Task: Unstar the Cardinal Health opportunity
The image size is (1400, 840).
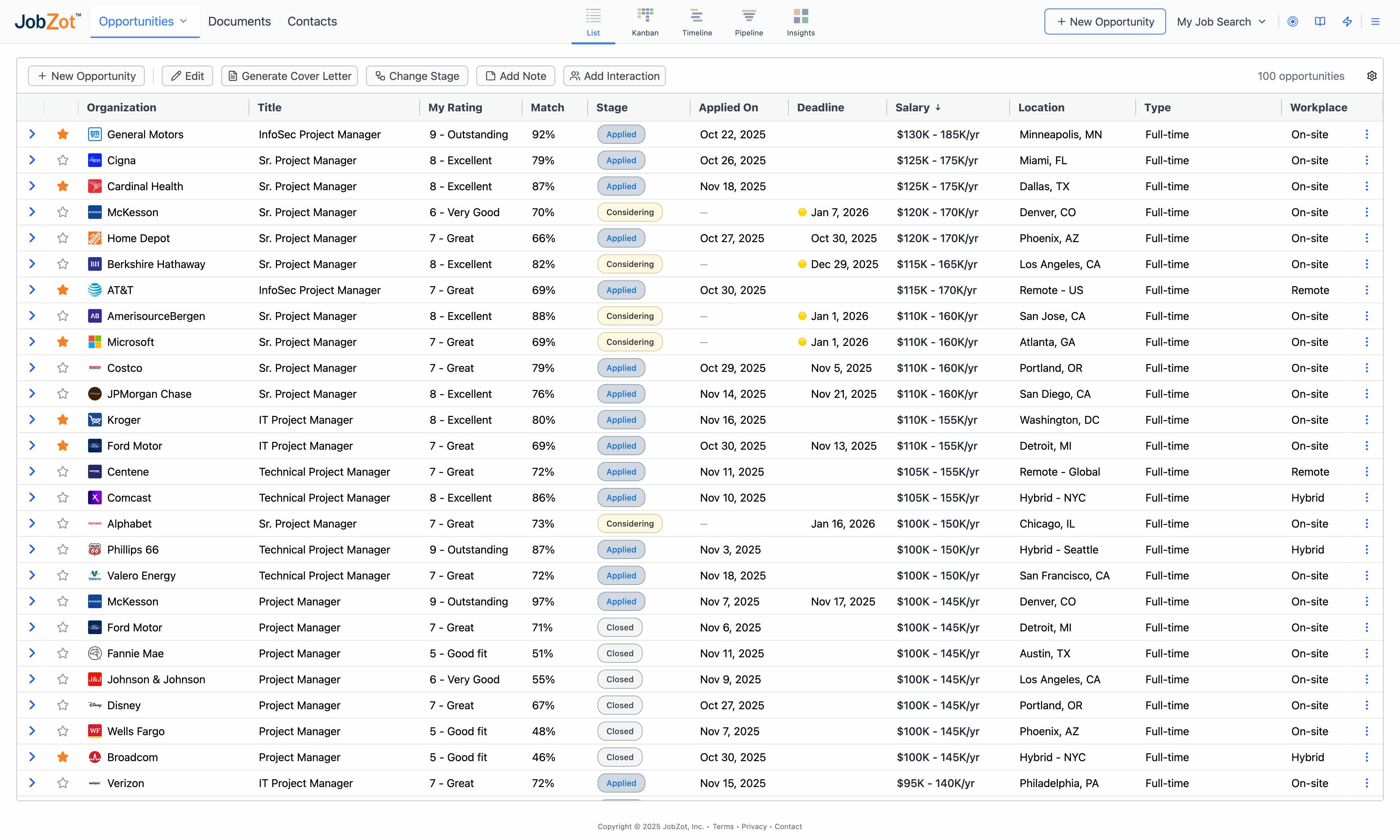Action: [63, 186]
